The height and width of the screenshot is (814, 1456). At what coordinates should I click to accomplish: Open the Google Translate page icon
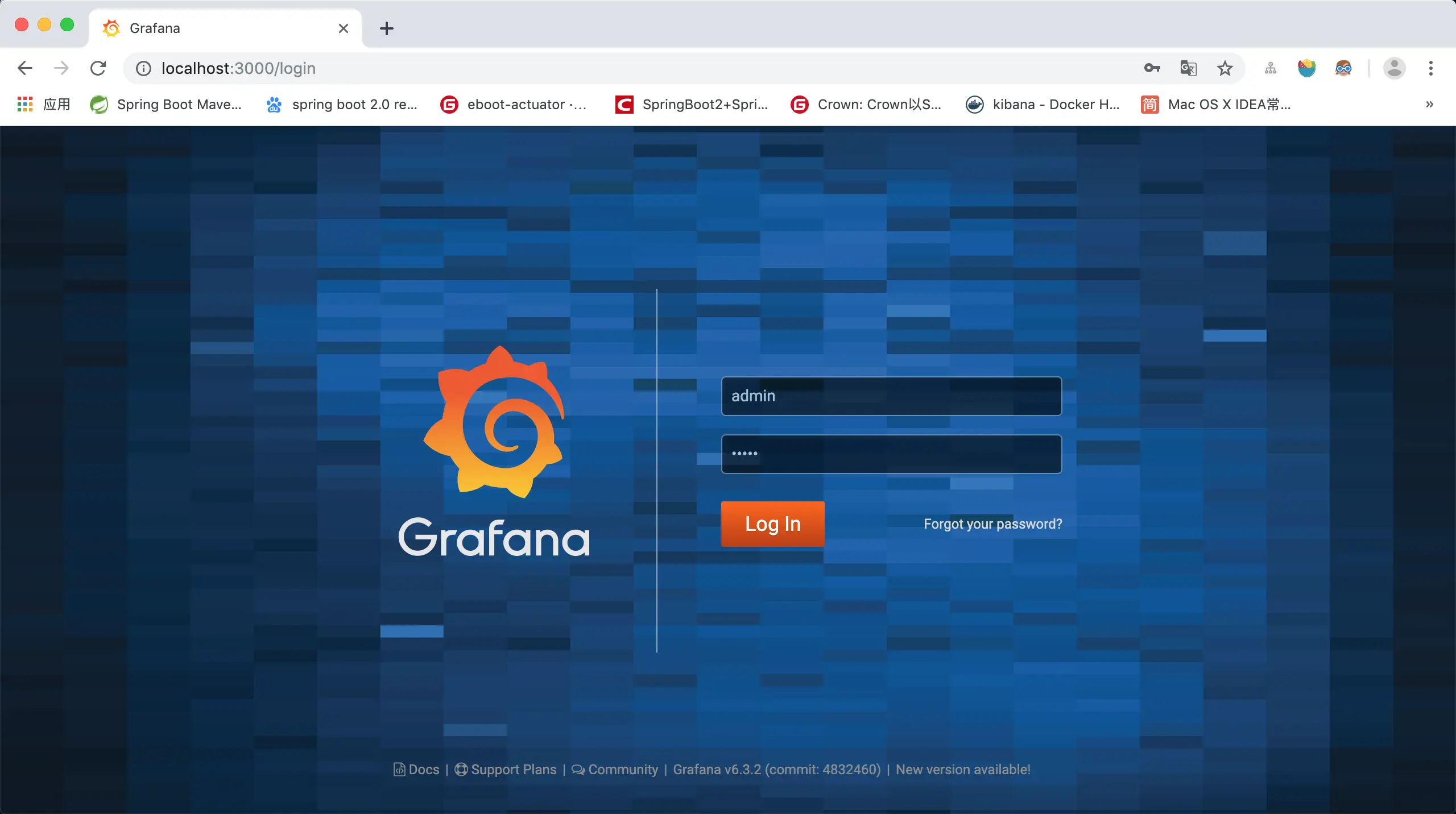pyautogui.click(x=1188, y=68)
